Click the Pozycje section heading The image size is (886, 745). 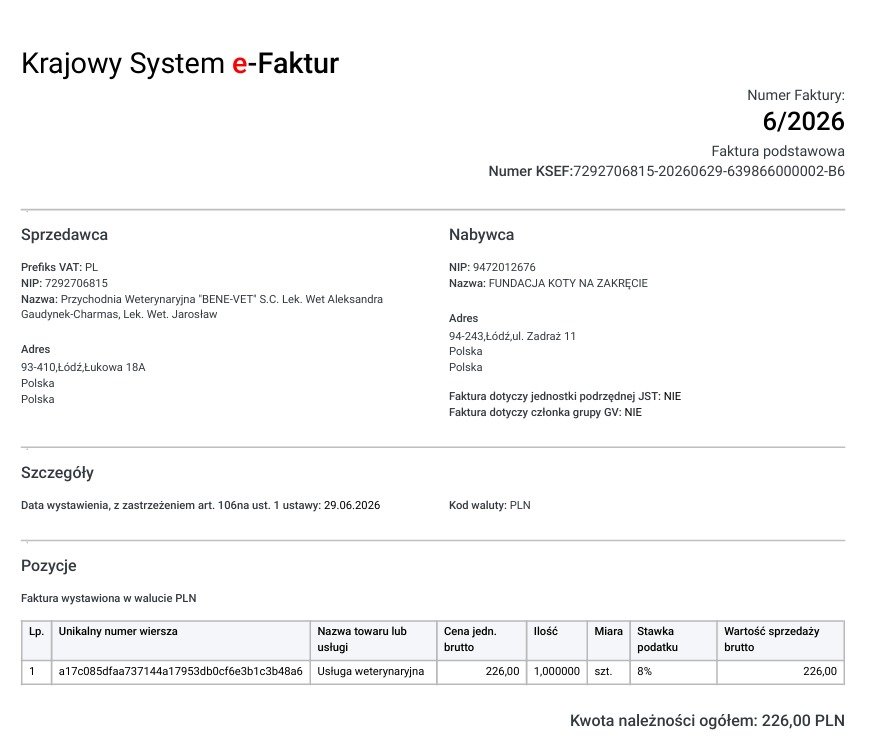(49, 566)
